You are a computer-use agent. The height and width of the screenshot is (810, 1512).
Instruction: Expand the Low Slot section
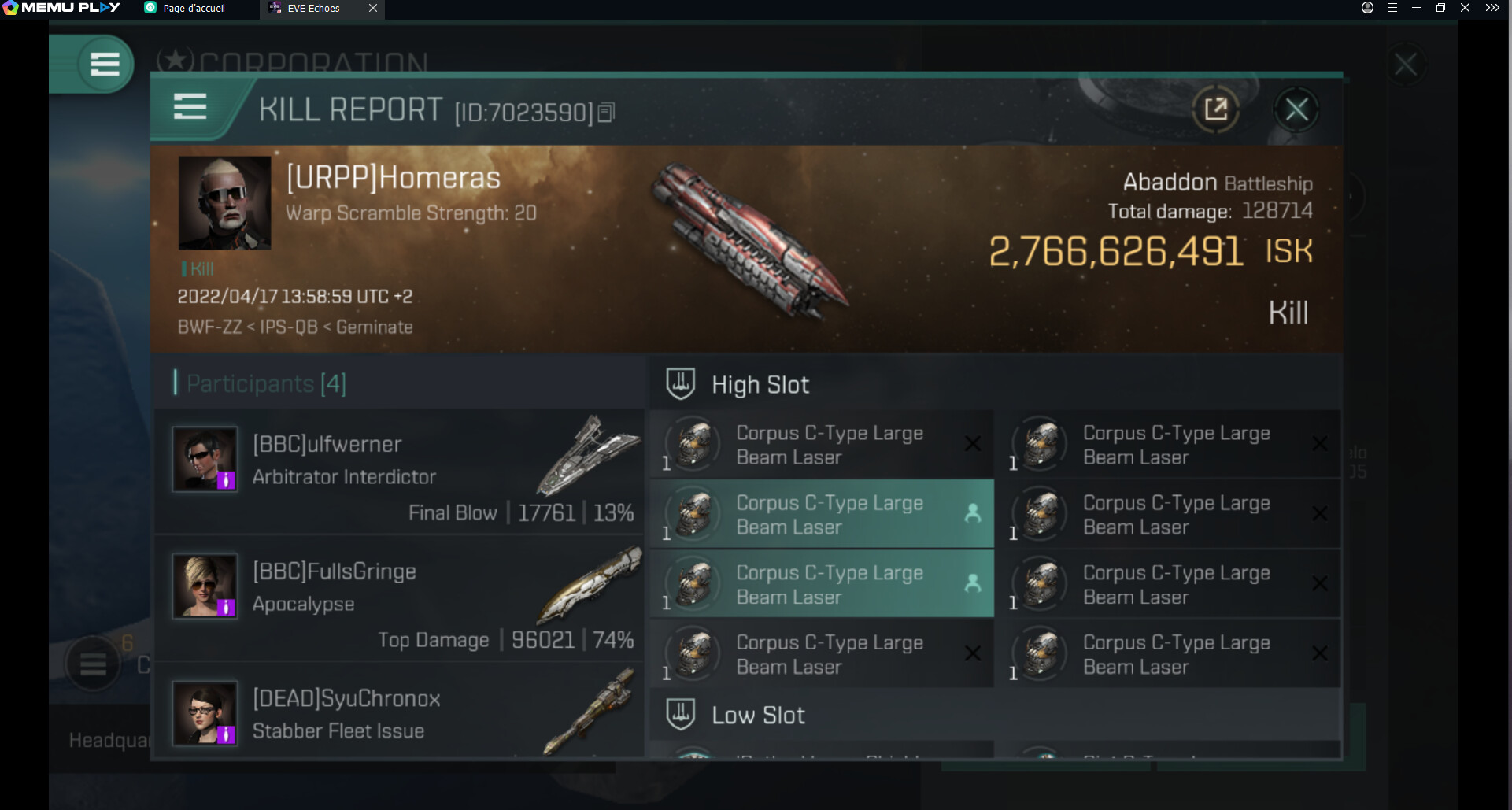tap(758, 715)
